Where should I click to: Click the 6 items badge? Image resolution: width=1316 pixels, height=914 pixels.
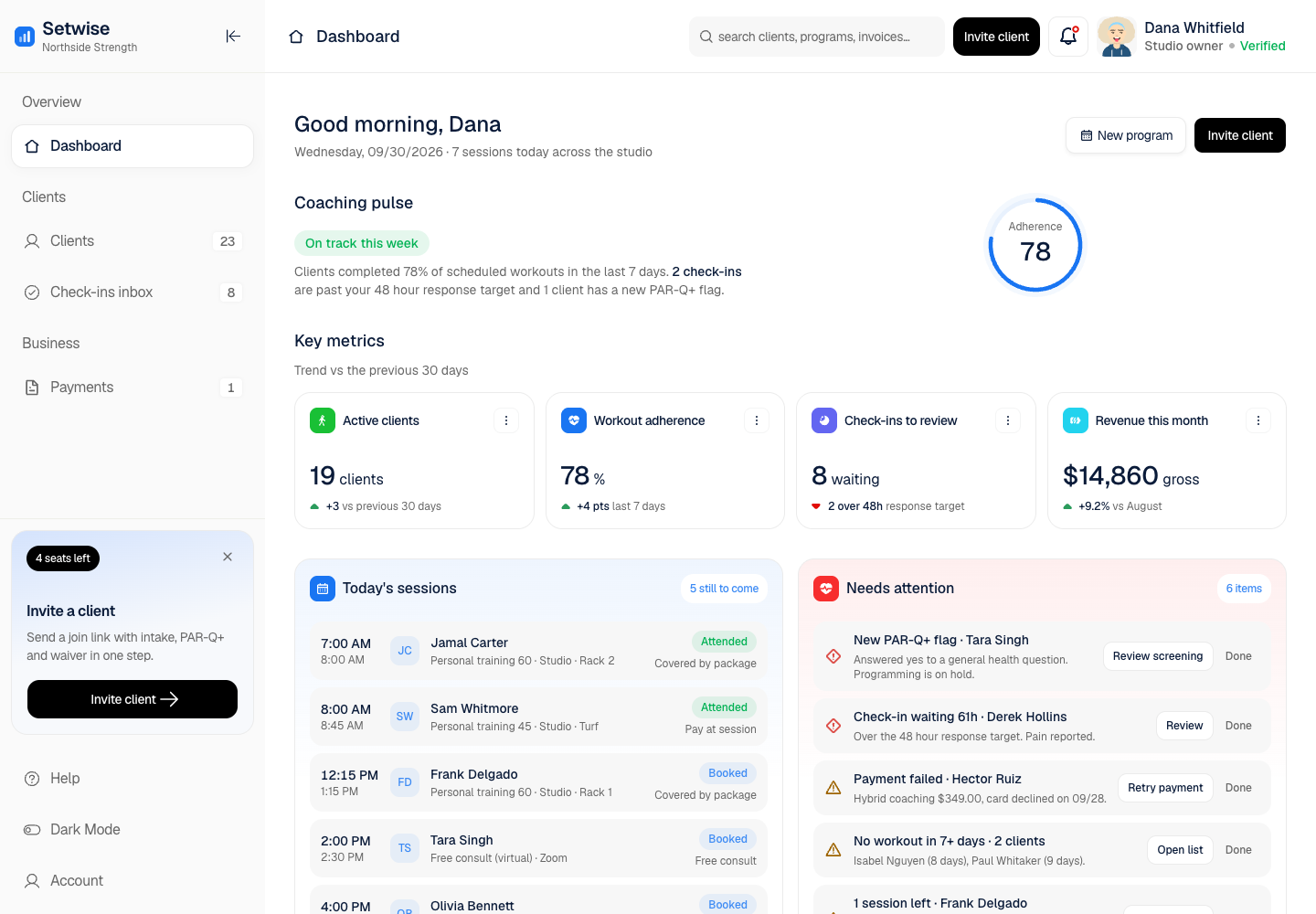pyautogui.click(x=1244, y=589)
